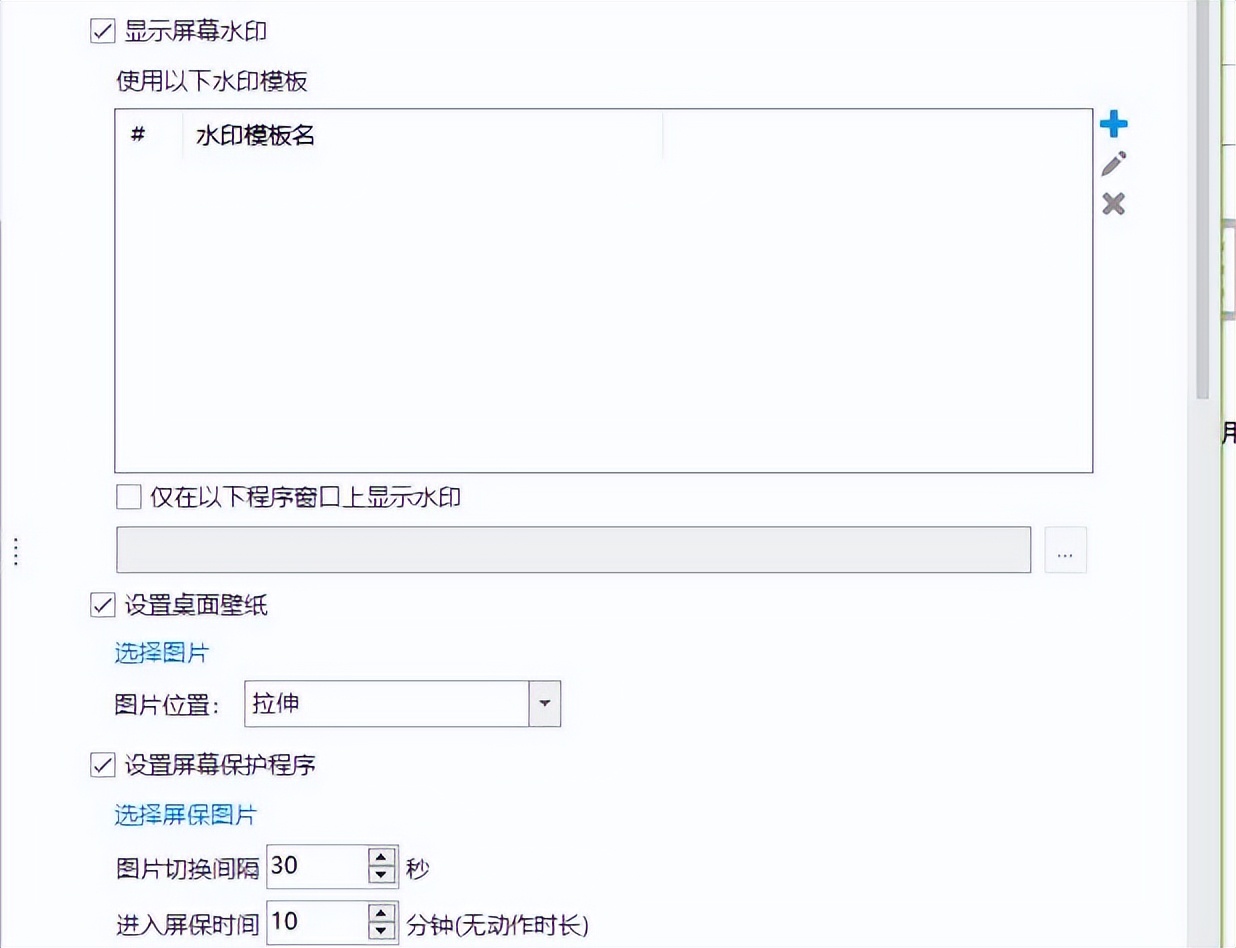Click the downward stepper arrow beside 30 seconds
Screen dimensions: 1236x948
381,873
